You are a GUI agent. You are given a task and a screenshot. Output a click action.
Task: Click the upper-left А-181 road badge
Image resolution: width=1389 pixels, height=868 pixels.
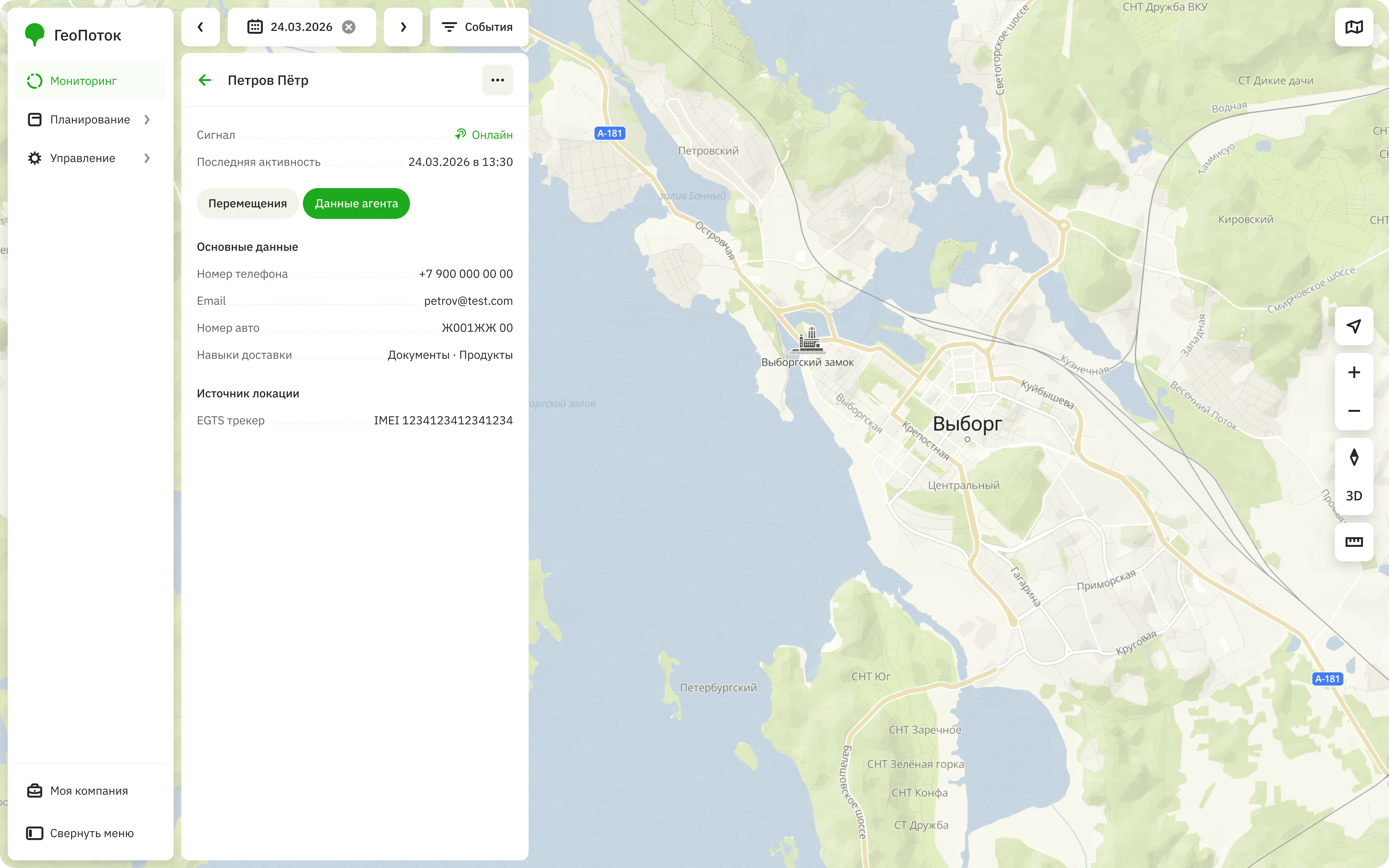610,133
